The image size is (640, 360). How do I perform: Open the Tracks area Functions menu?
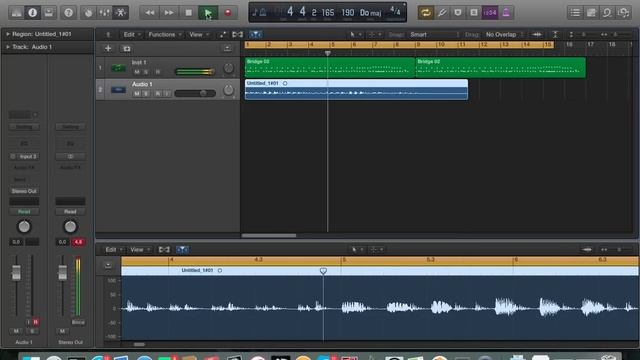click(165, 35)
